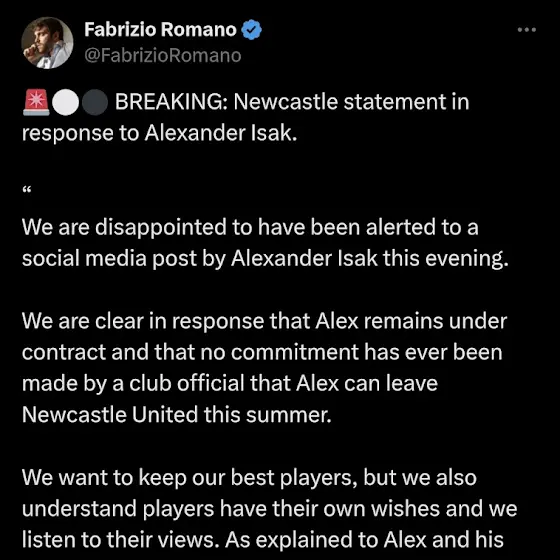The height and width of the screenshot is (560, 560).
Task: Click the 'contract and that no commitment' line
Action: [262, 352]
